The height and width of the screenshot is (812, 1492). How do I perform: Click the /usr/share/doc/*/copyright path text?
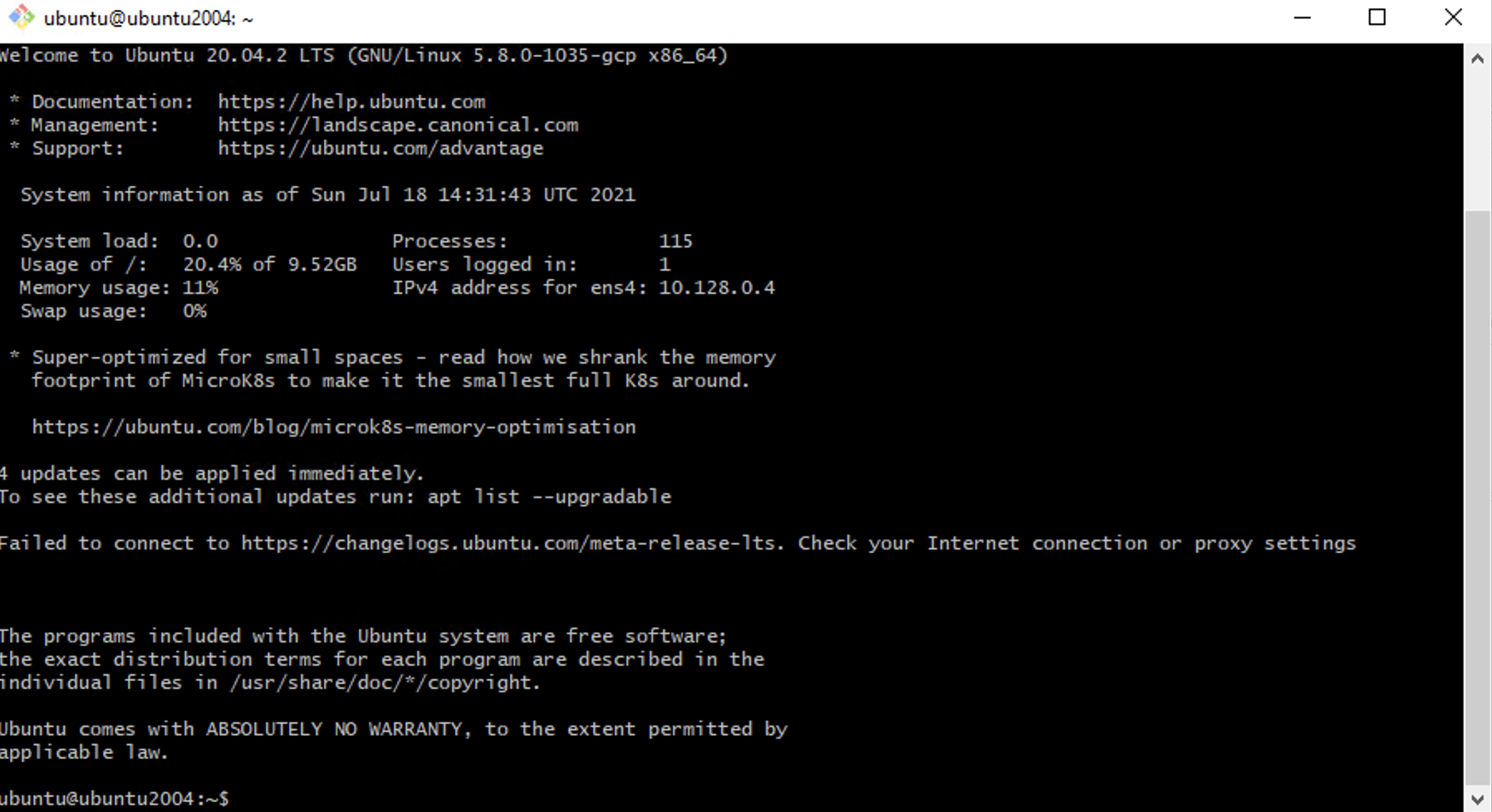tap(385, 682)
